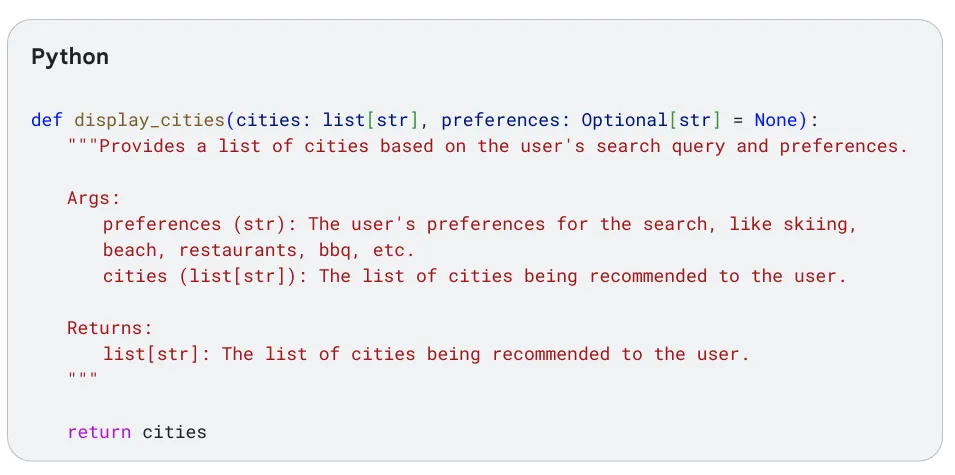955x475 pixels.
Task: Click the Python language label
Action: [70, 57]
